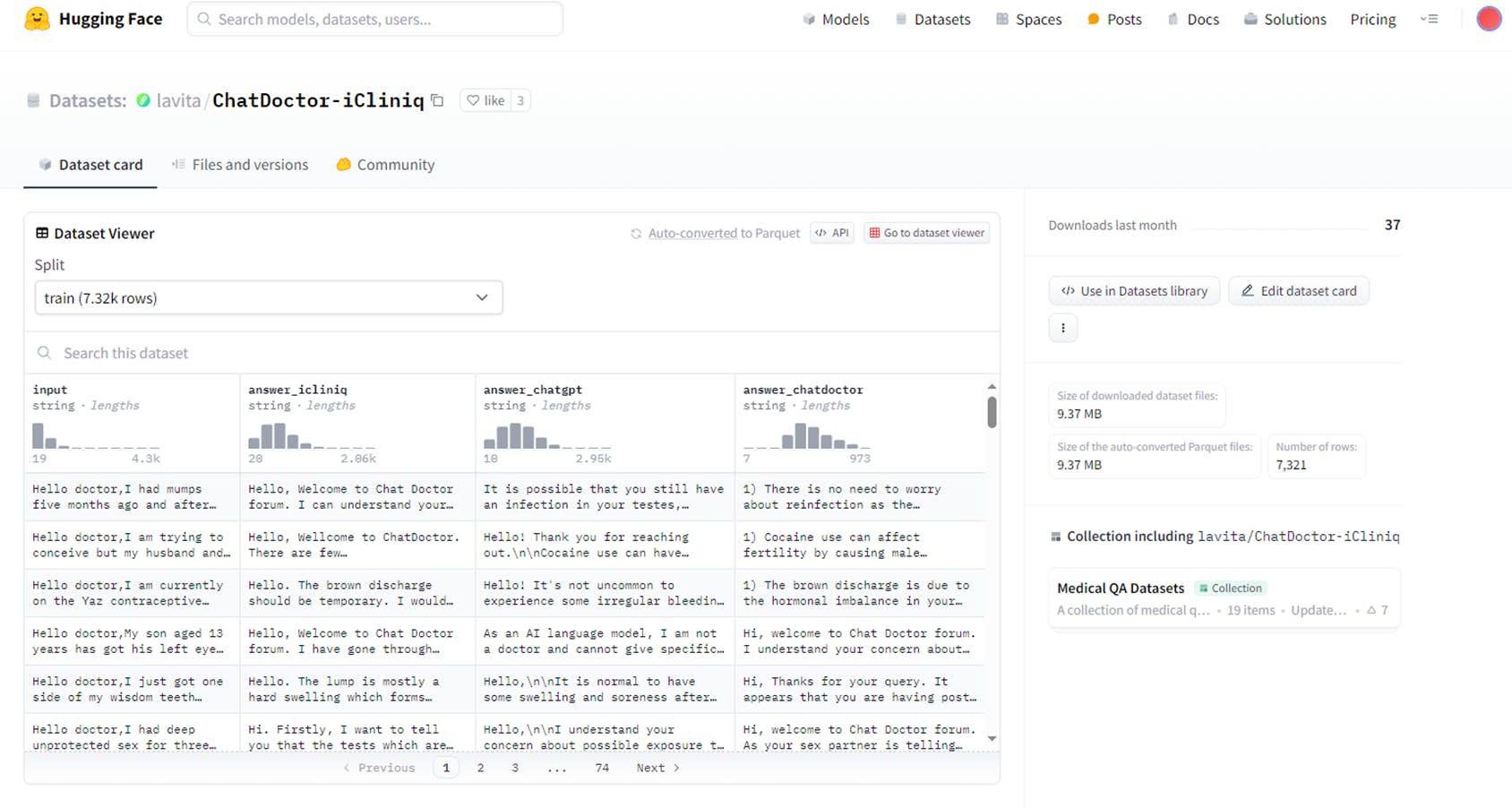The width and height of the screenshot is (1512, 808).
Task: Click the like count 3
Action: coord(520,100)
